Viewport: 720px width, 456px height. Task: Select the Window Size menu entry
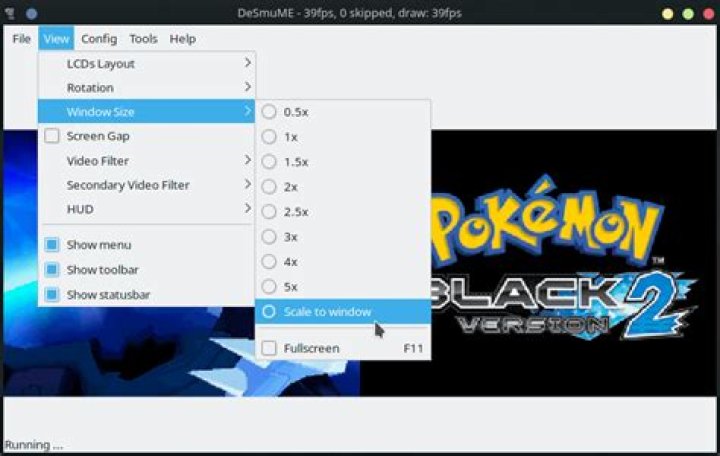146,112
